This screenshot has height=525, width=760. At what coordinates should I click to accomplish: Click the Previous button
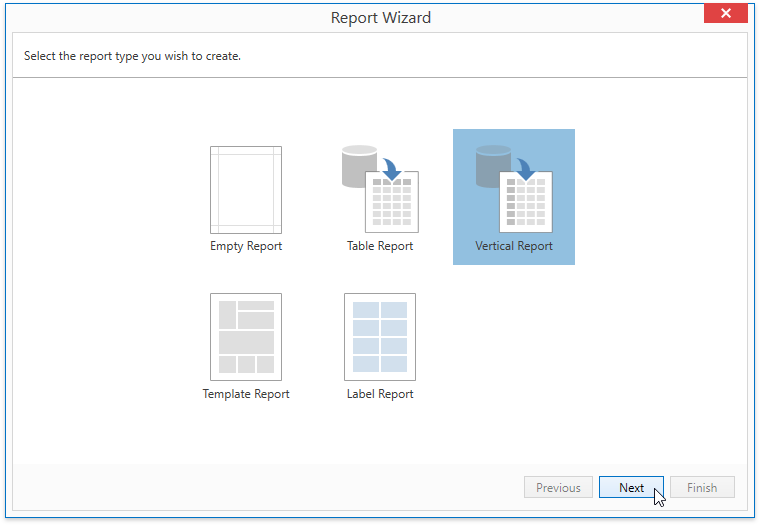click(x=558, y=487)
